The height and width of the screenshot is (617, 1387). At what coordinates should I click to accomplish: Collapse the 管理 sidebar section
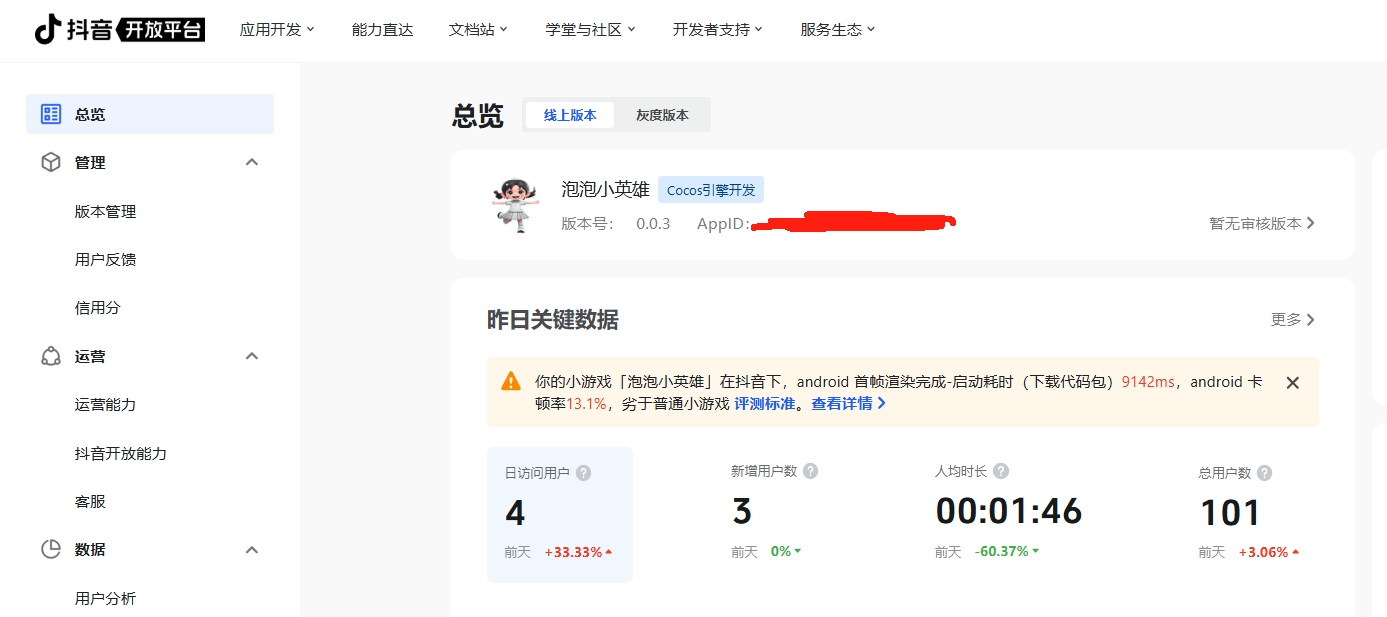(x=252, y=162)
